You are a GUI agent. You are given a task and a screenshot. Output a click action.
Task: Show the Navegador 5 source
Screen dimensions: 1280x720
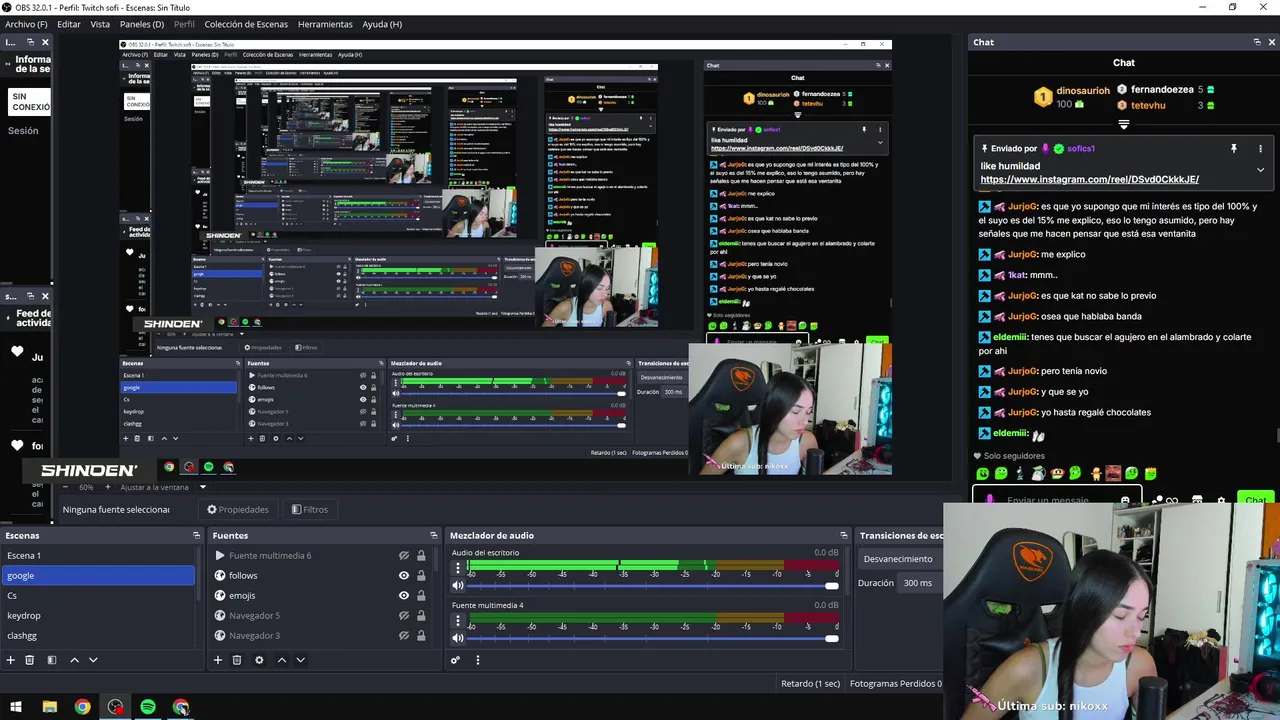[x=404, y=616]
